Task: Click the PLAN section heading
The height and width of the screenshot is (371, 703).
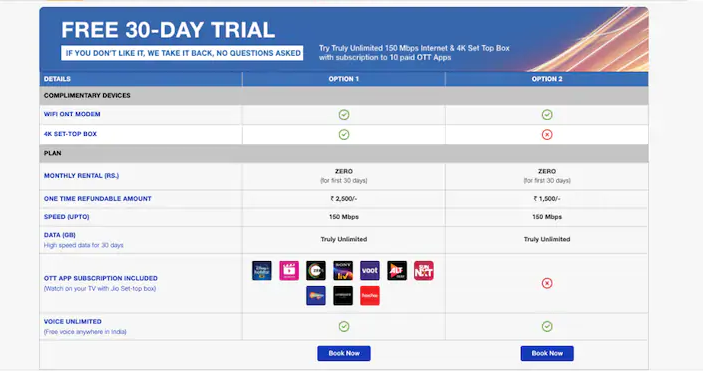Action: 52,153
